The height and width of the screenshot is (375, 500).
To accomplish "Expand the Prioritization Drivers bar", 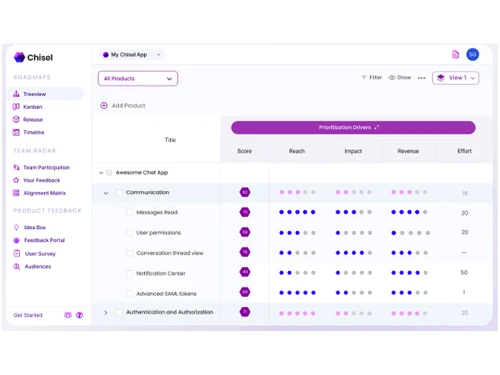I will coord(353,128).
